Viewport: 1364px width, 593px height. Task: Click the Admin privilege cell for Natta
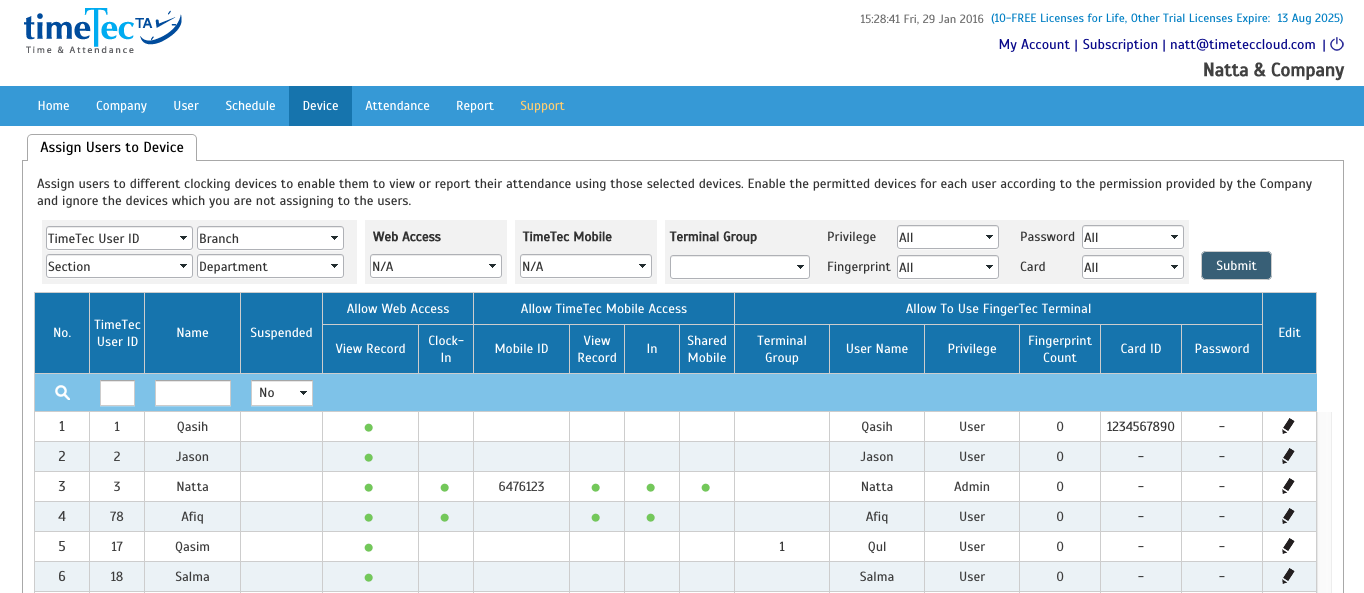[x=972, y=487]
